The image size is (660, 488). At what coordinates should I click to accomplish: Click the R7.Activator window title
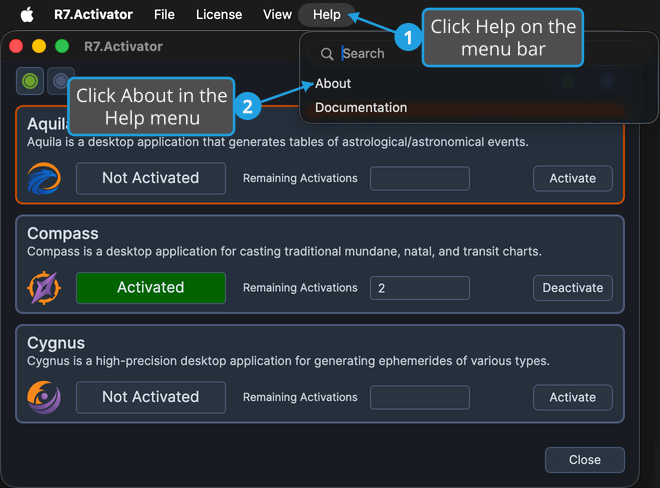pos(123,46)
